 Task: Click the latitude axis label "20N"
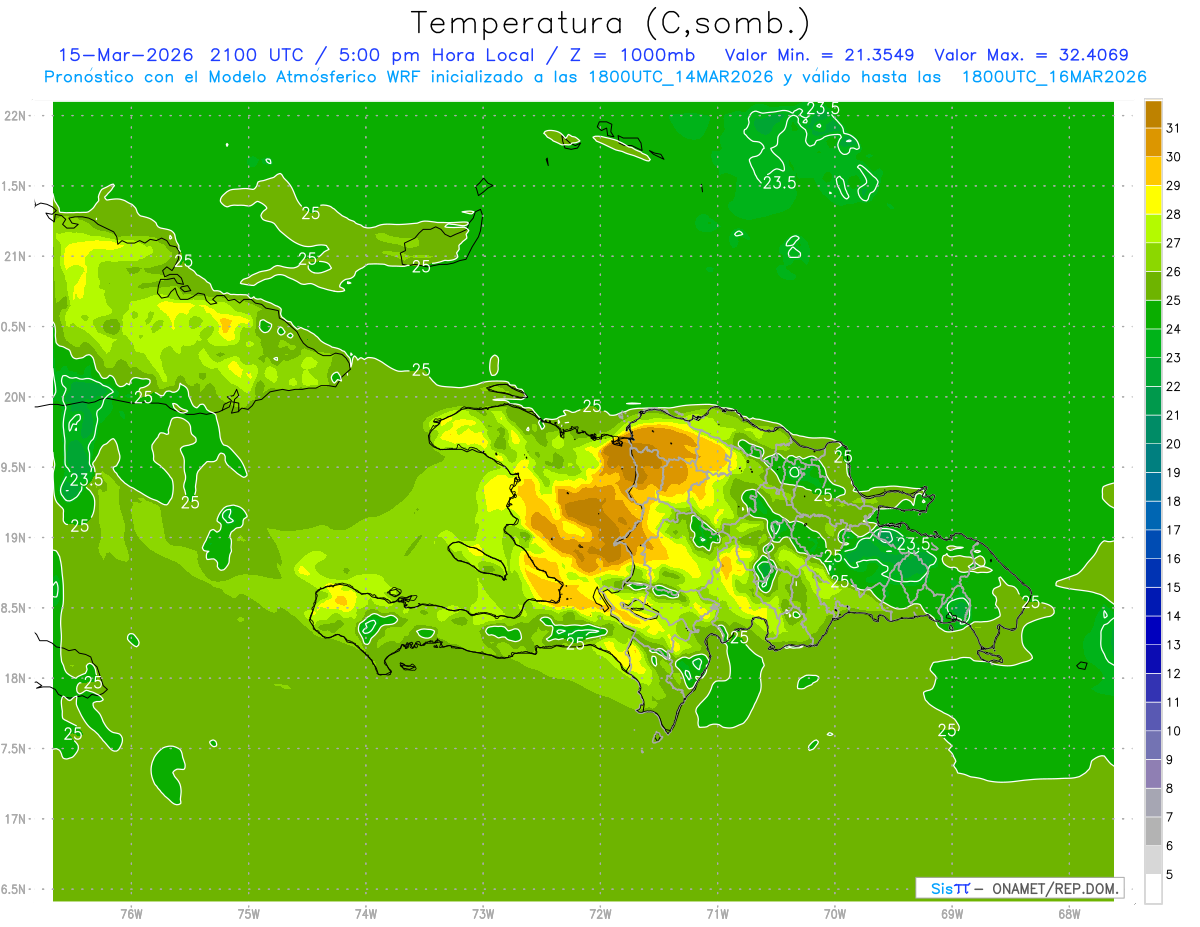point(17,397)
